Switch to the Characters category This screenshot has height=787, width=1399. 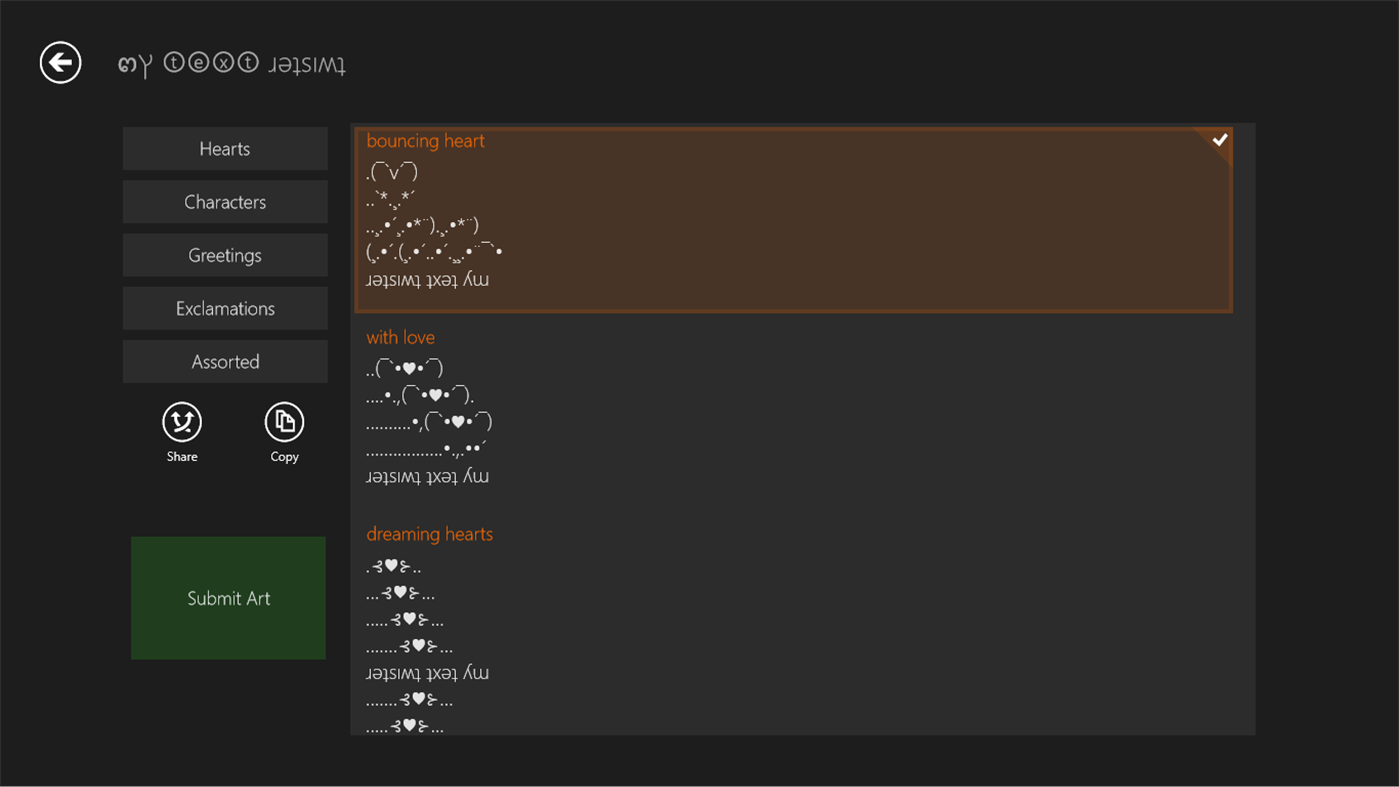coord(224,201)
